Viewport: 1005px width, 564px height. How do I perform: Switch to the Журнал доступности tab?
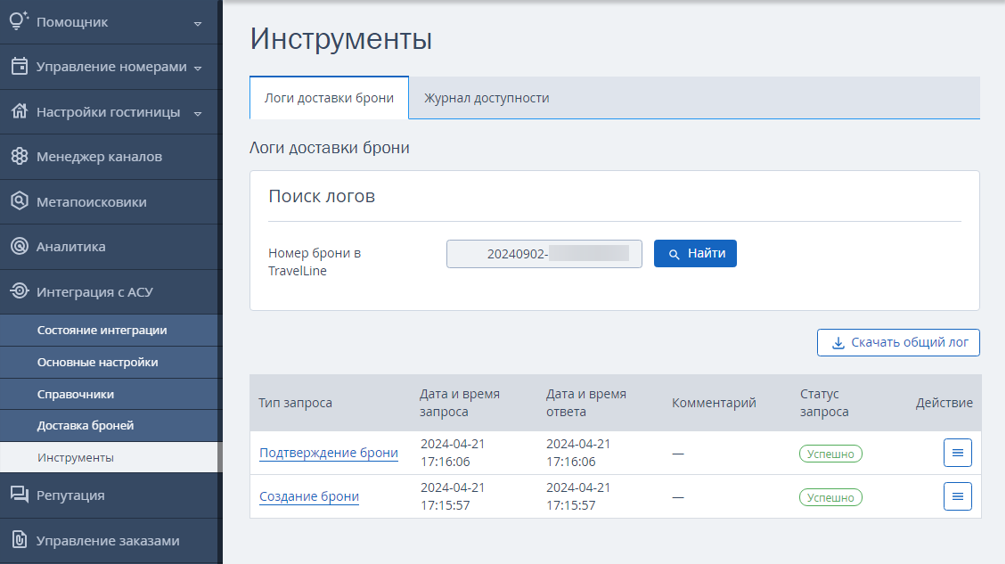pyautogui.click(x=486, y=98)
